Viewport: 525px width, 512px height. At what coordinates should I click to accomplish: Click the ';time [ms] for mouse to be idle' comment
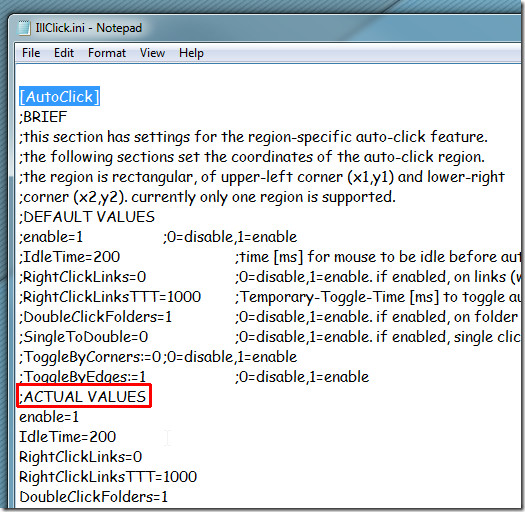click(x=378, y=257)
